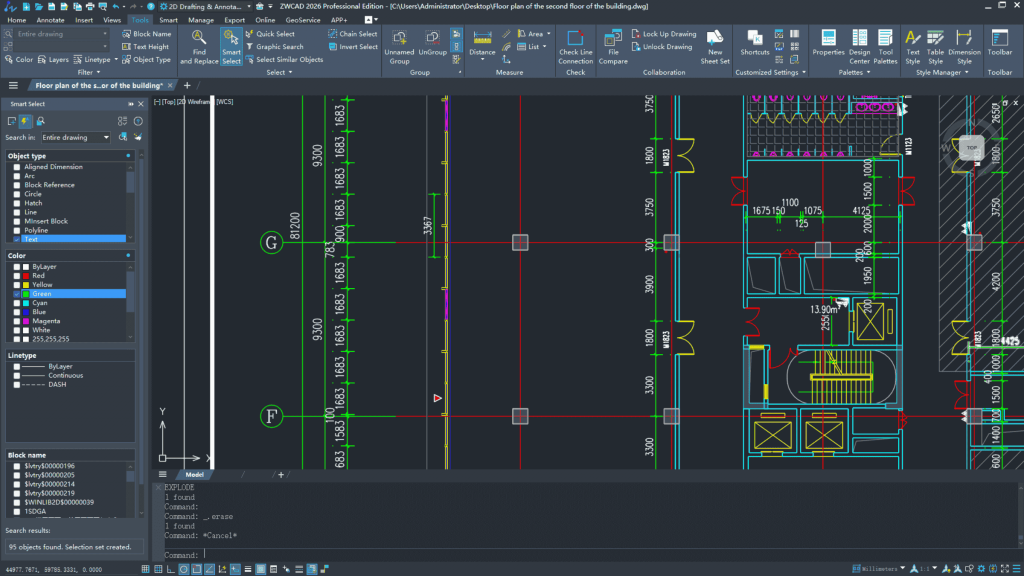Open the File Compare tool
The image size is (1024, 576).
click(613, 42)
